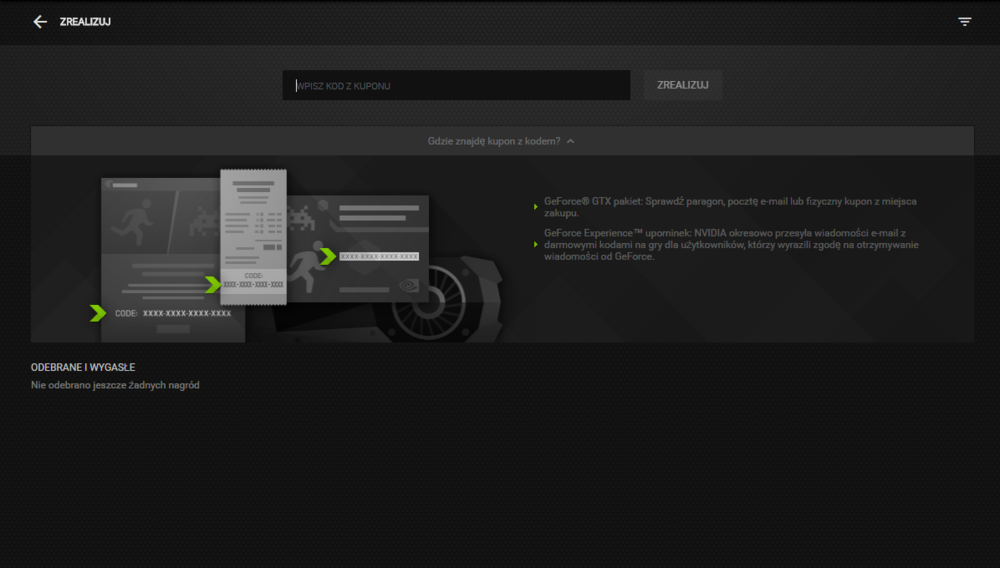Click 'Nie odebrano jeszcze żadnych nagród' text

coord(115,385)
